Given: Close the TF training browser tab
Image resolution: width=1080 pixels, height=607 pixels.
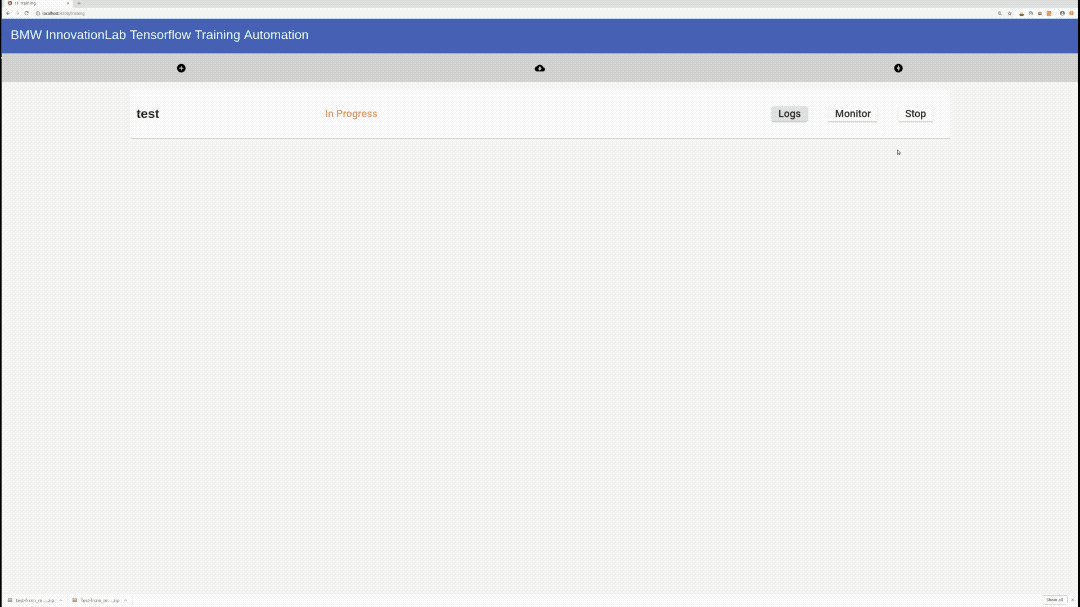Looking at the screenshot, I should (68, 3).
